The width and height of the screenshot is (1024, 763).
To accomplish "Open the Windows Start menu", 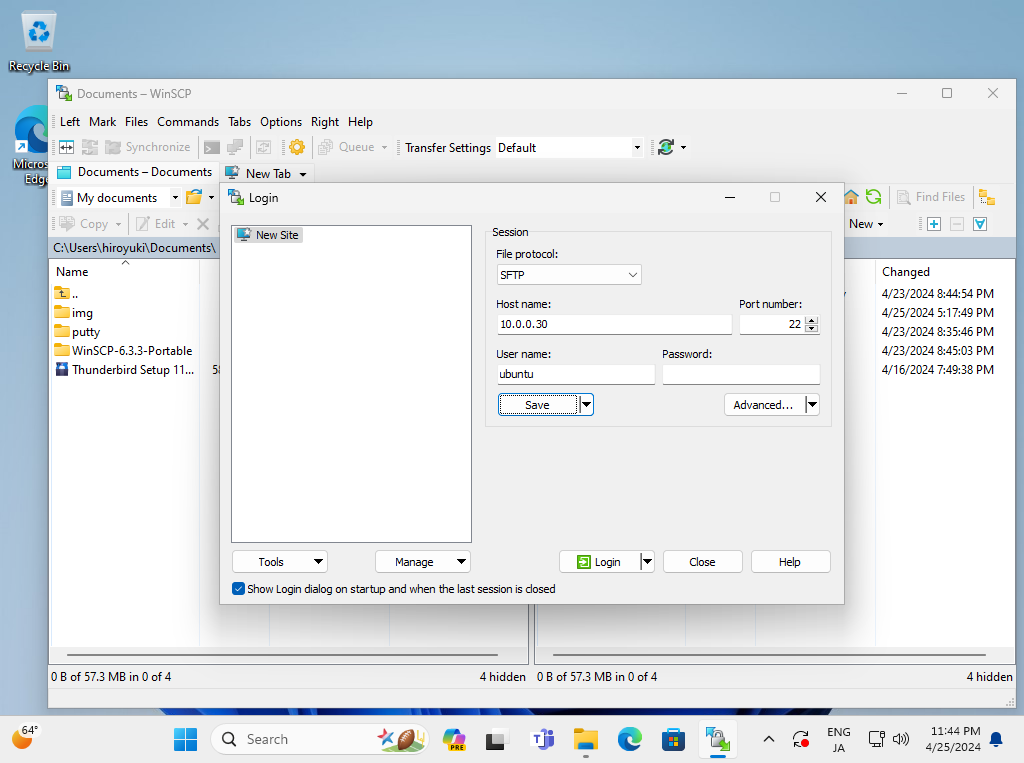I will (x=185, y=739).
